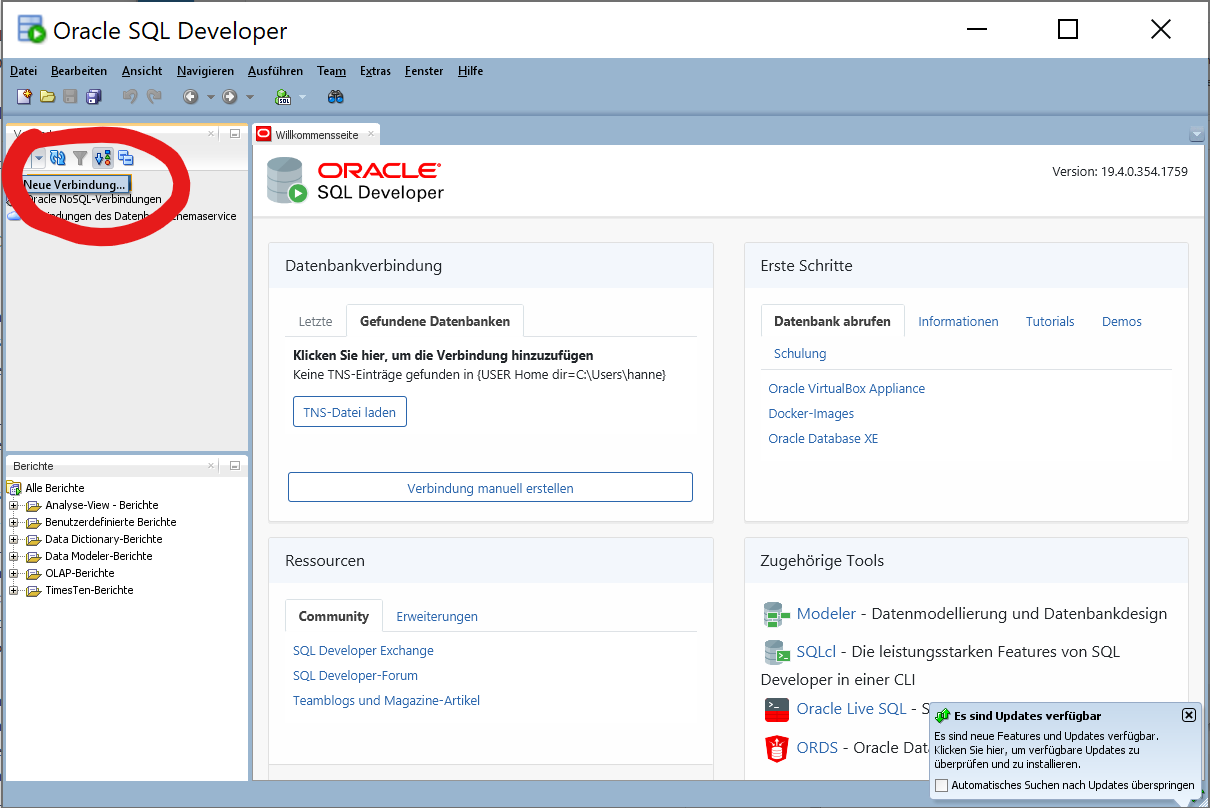Click the Oracle Live SQL icon
This screenshot has width=1210, height=808.
point(777,709)
